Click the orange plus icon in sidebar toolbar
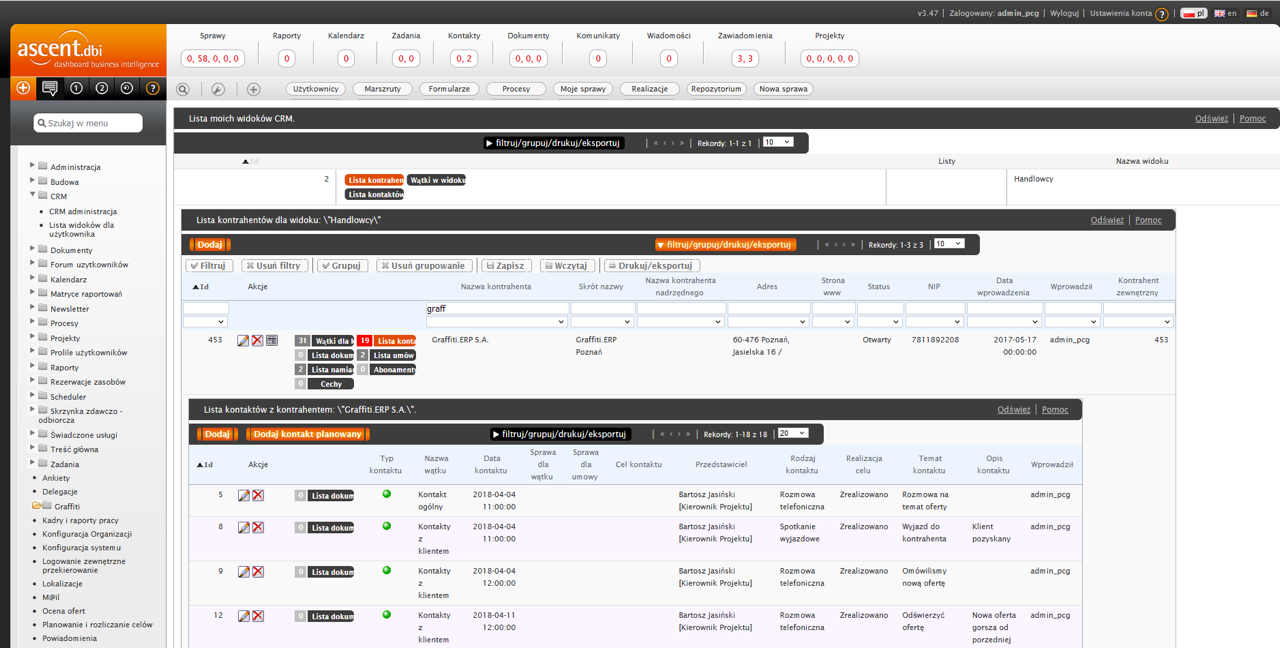The height and width of the screenshot is (648, 1280). coord(22,88)
